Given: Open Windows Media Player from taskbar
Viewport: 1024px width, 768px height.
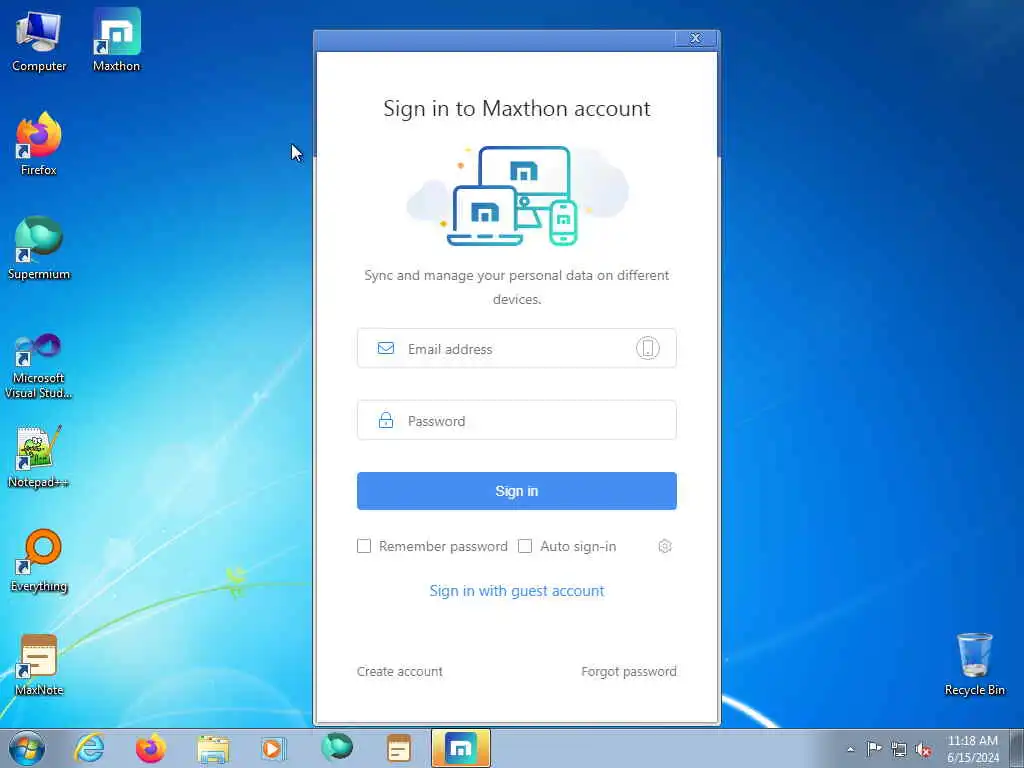Looking at the screenshot, I should [x=274, y=748].
